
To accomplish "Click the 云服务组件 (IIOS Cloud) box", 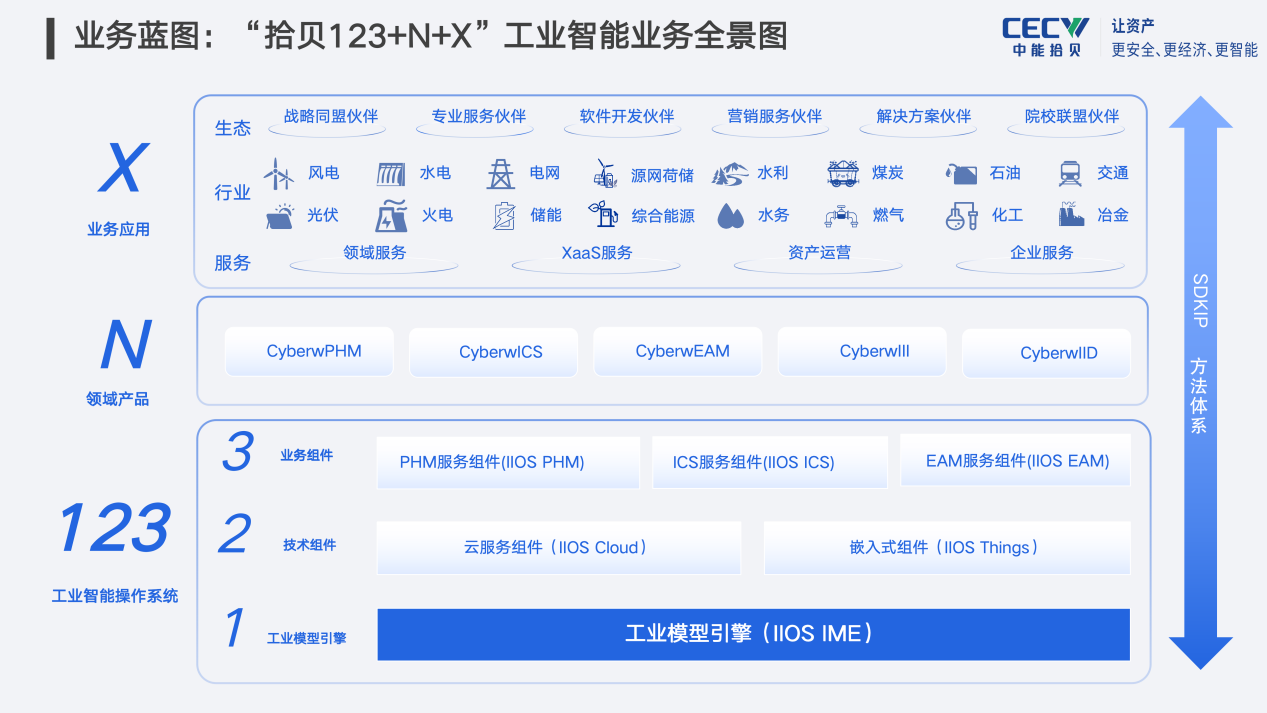I will click(x=559, y=547).
